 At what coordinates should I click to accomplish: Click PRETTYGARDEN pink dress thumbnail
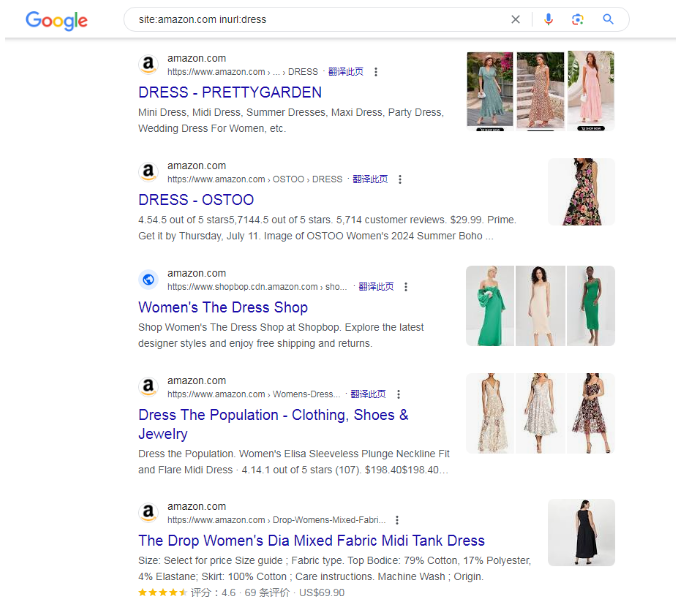click(x=591, y=91)
